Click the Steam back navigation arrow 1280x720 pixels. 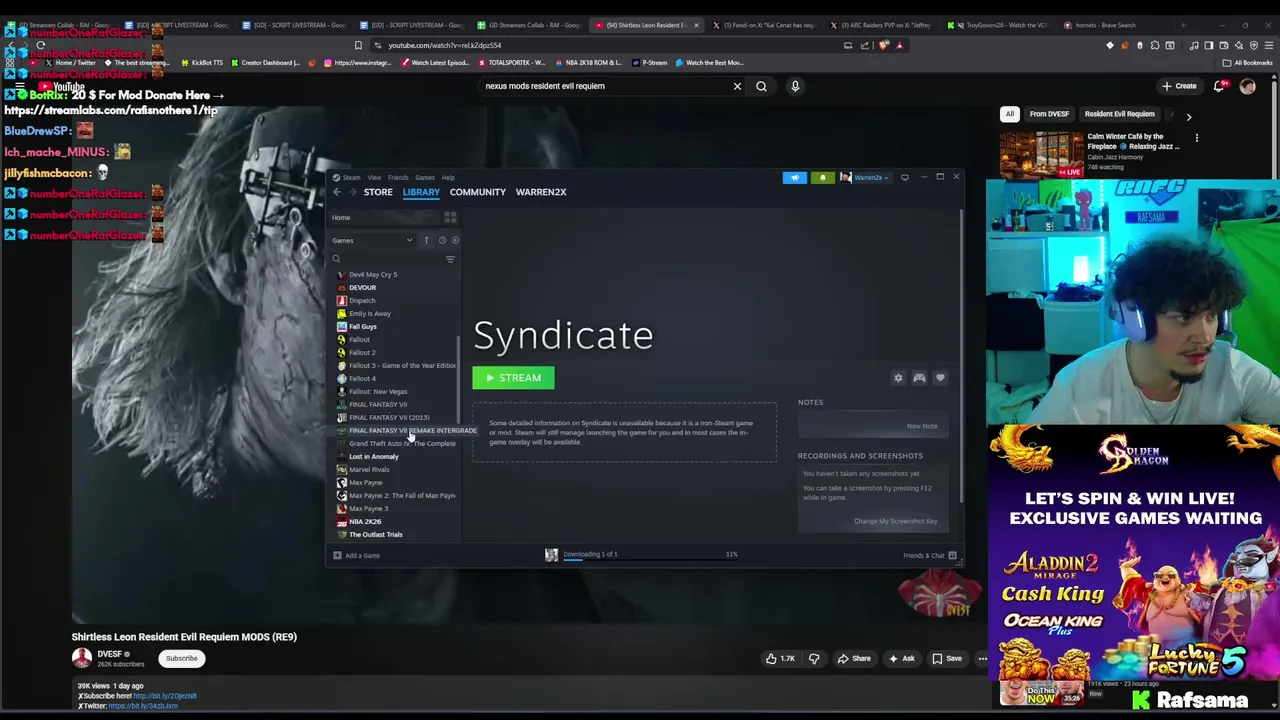(x=337, y=192)
